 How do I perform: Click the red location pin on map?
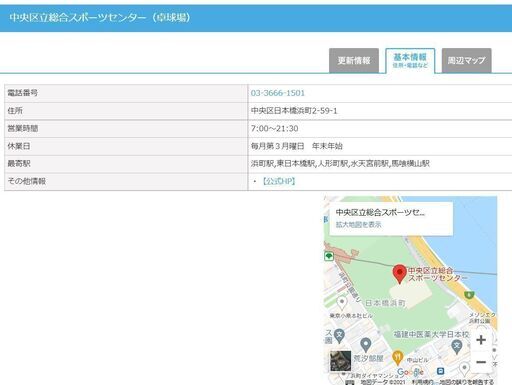pyautogui.click(x=399, y=273)
